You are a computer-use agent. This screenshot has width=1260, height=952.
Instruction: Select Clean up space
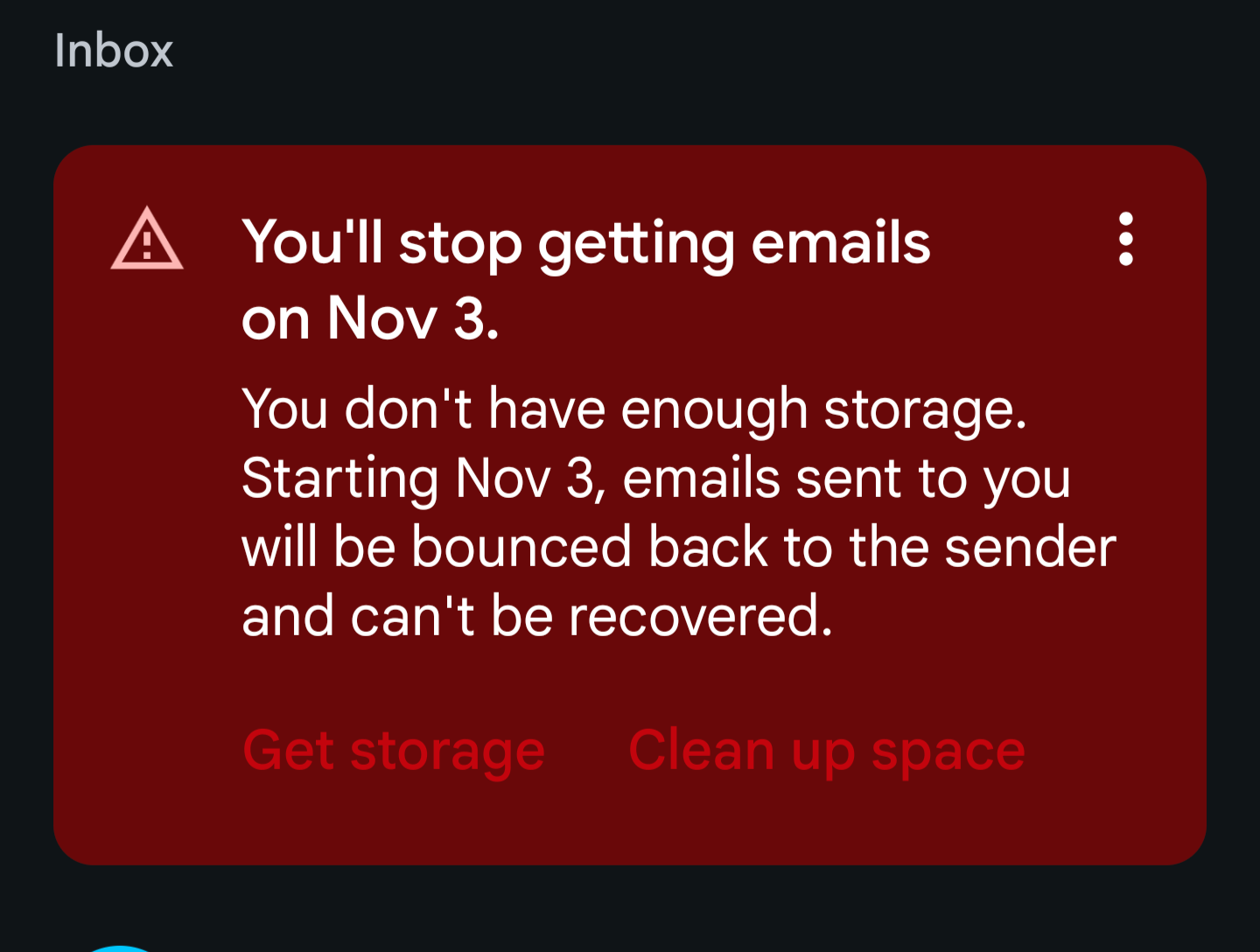[827, 751]
